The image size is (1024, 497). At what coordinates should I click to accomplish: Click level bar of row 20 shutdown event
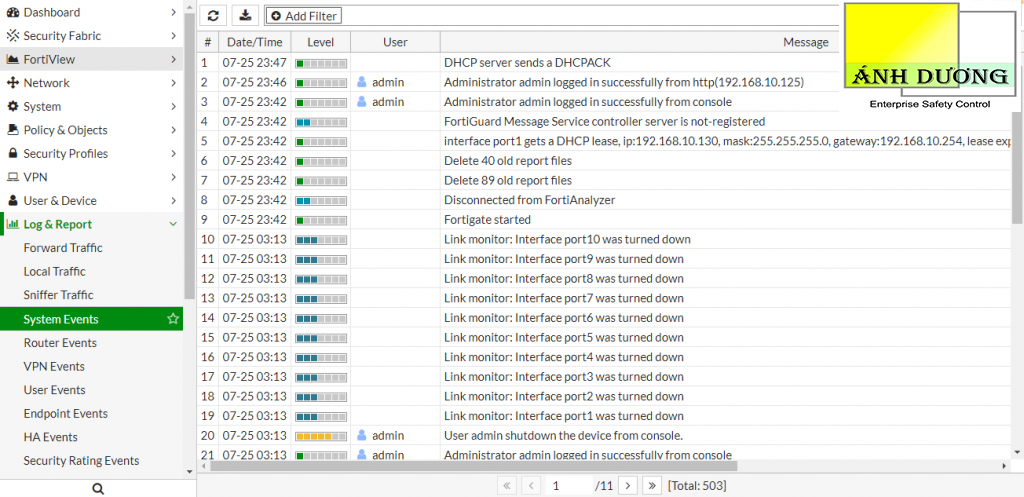(321, 435)
